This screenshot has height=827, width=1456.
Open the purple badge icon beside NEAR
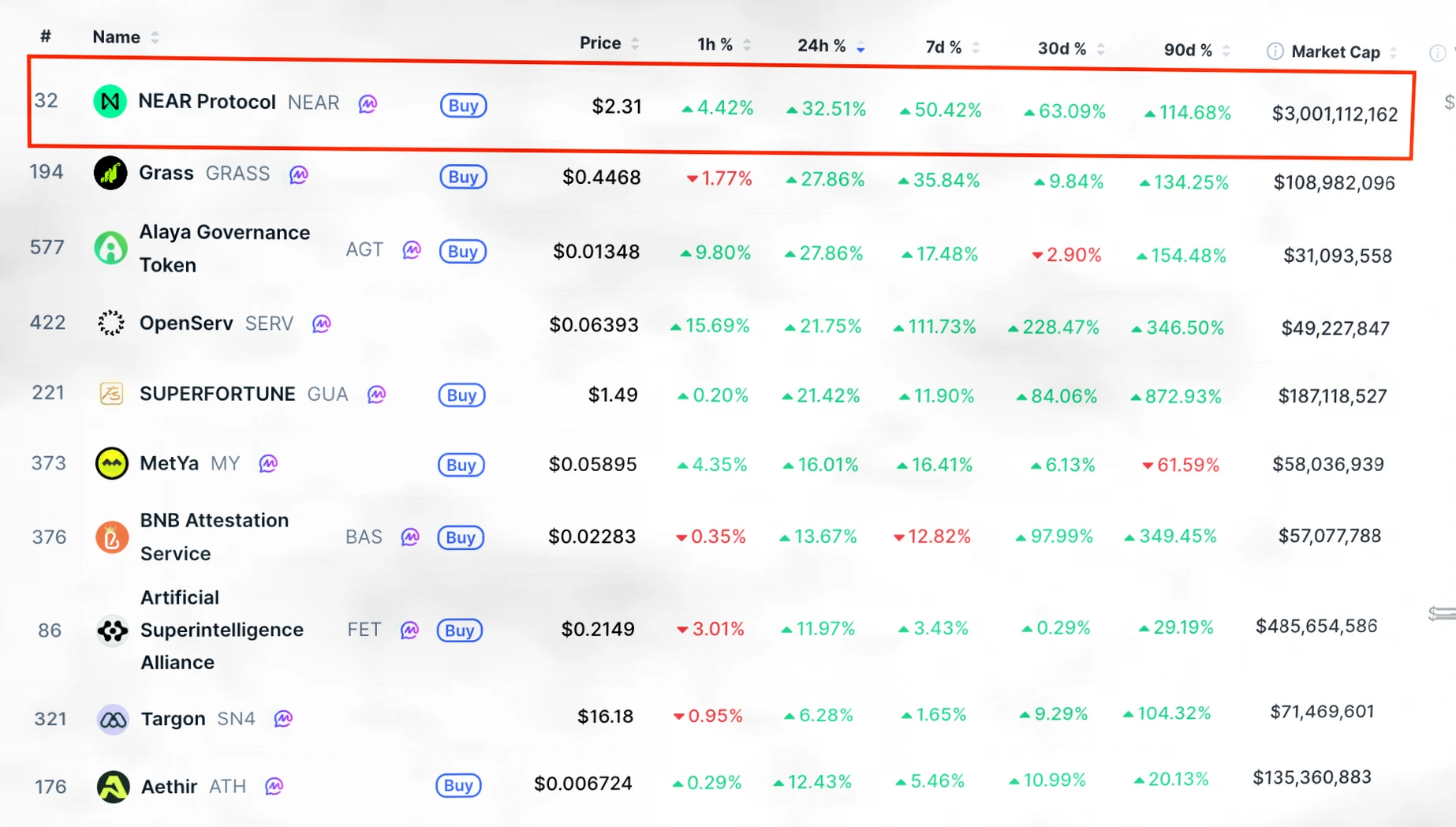point(368,103)
